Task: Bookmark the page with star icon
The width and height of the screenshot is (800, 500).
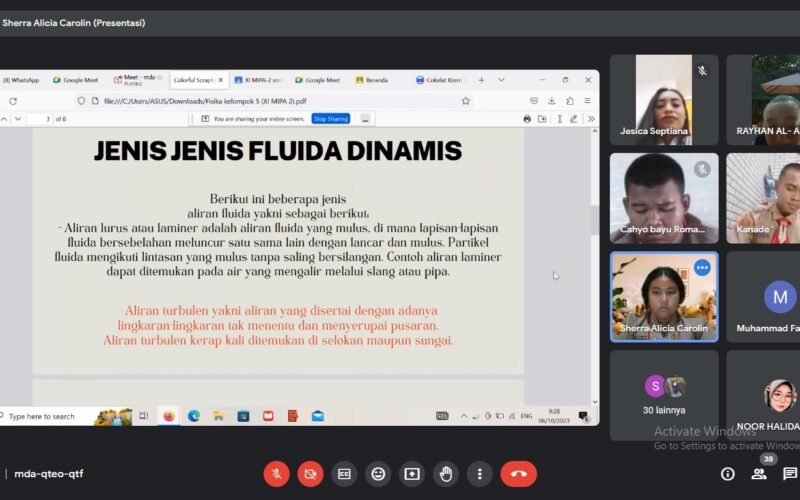Action: (465, 100)
